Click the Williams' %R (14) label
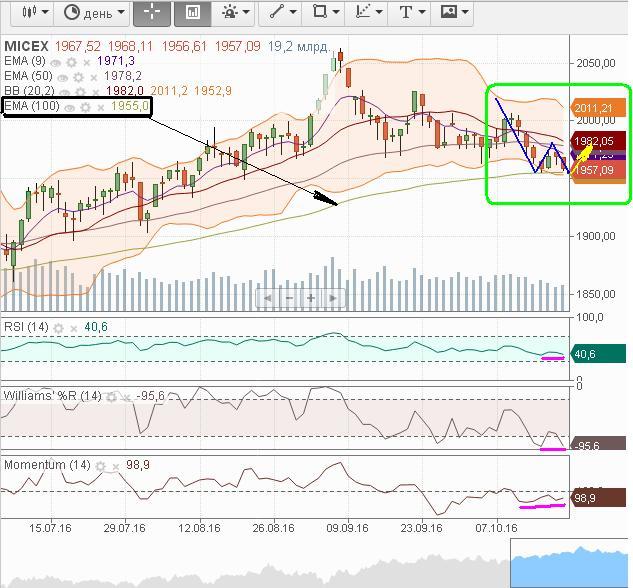The width and height of the screenshot is (633, 588). (52, 396)
